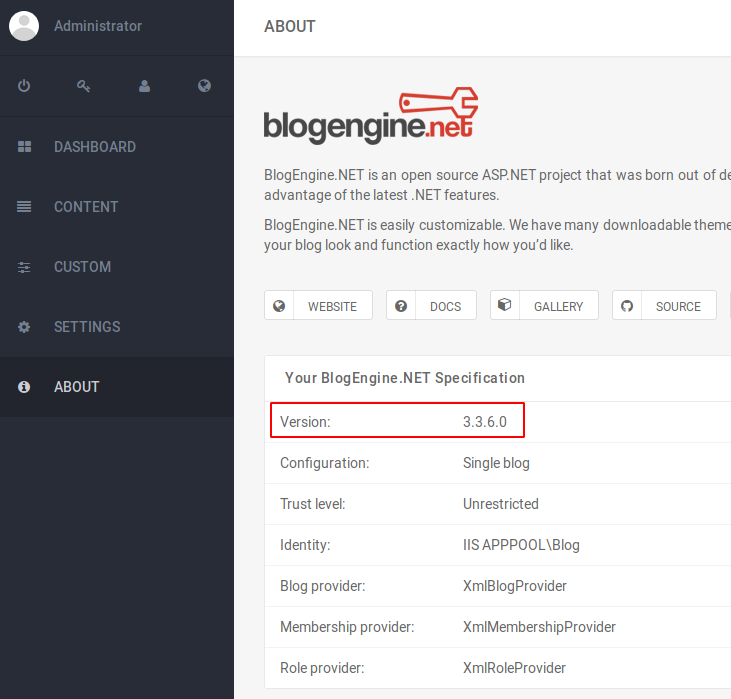Open the SETTINGS menu item
This screenshot has height=699, width=731.
[117, 327]
